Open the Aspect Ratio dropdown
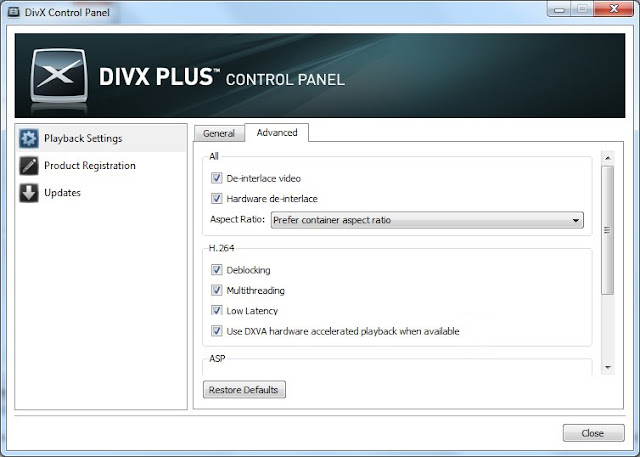The width and height of the screenshot is (640, 457). (427, 220)
